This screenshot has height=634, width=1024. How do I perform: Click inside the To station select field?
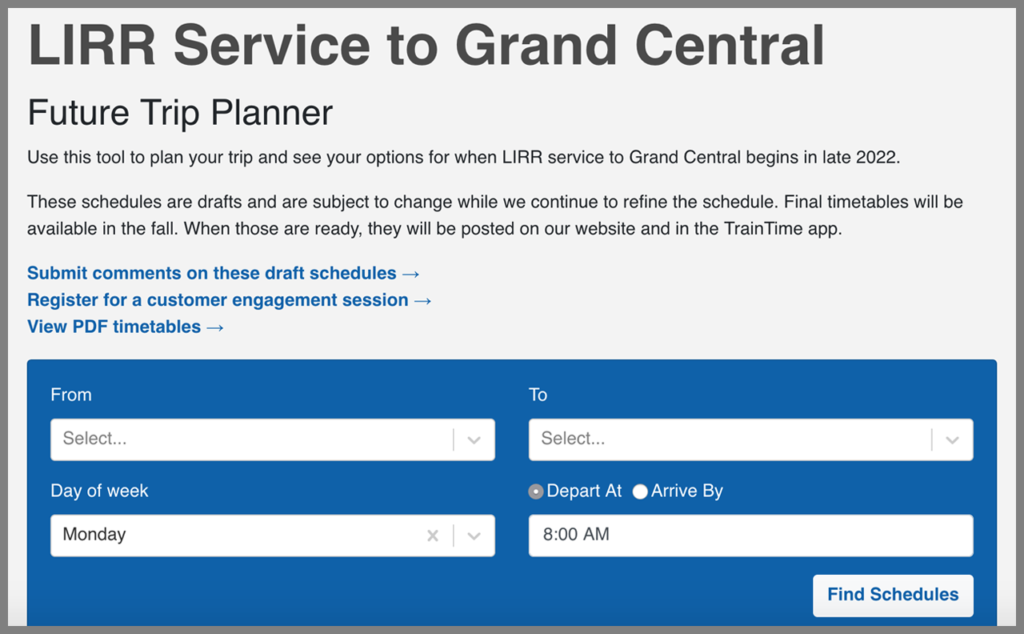(x=728, y=440)
